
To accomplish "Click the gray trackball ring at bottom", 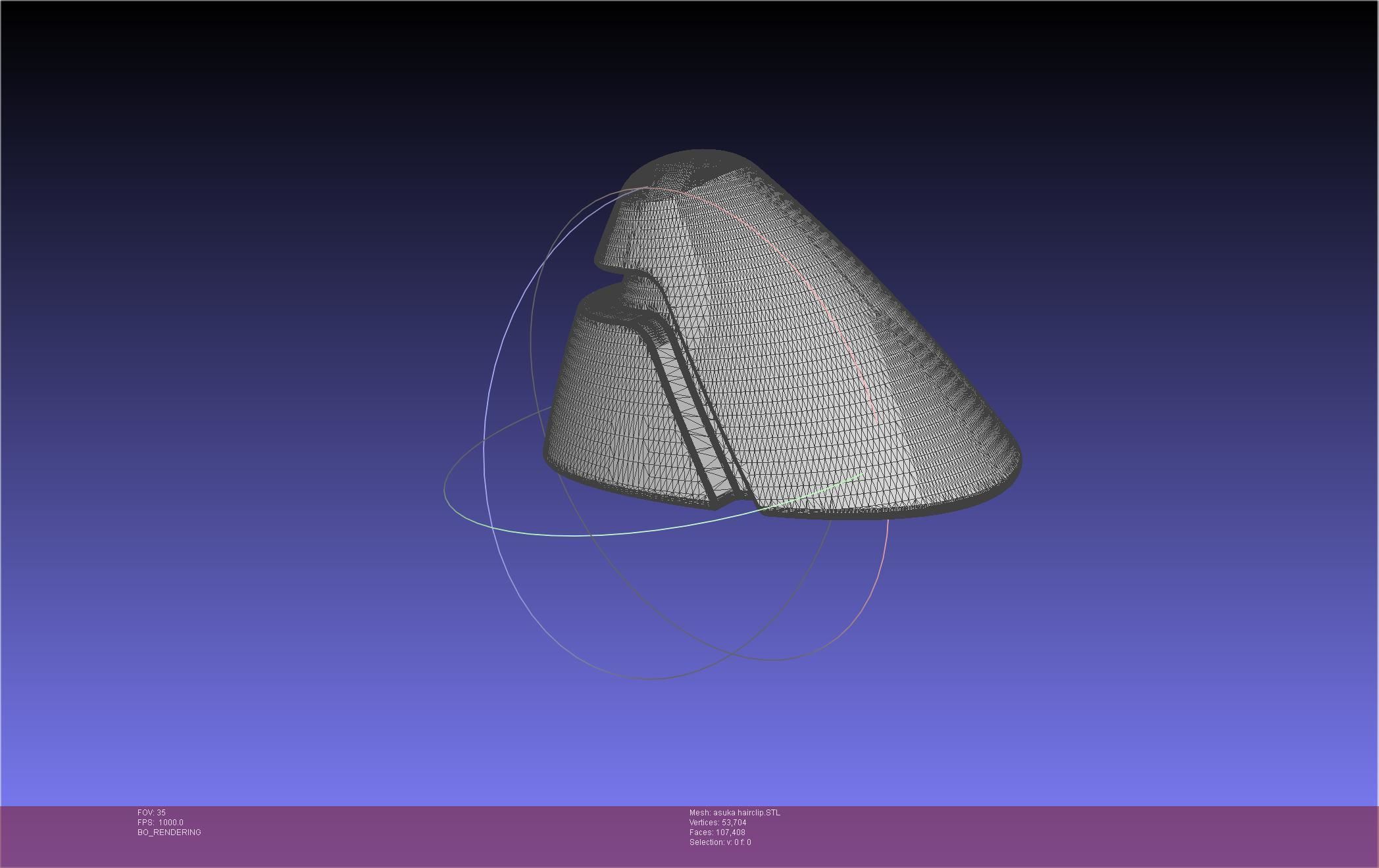I will click(x=651, y=679).
